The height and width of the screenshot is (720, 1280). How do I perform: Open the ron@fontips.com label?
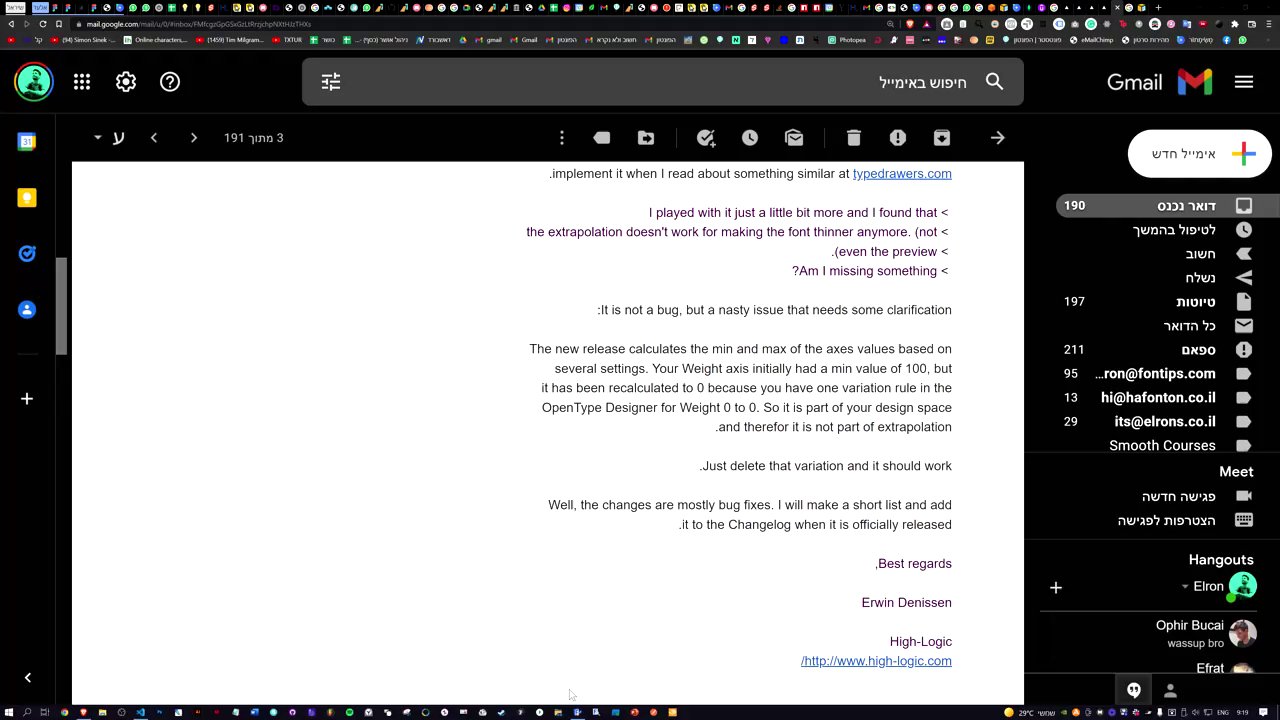[x=1155, y=374]
